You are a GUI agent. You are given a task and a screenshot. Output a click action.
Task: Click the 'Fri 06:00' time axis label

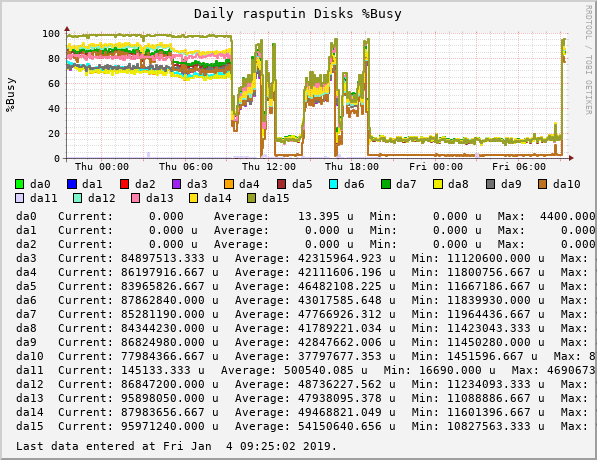519,167
